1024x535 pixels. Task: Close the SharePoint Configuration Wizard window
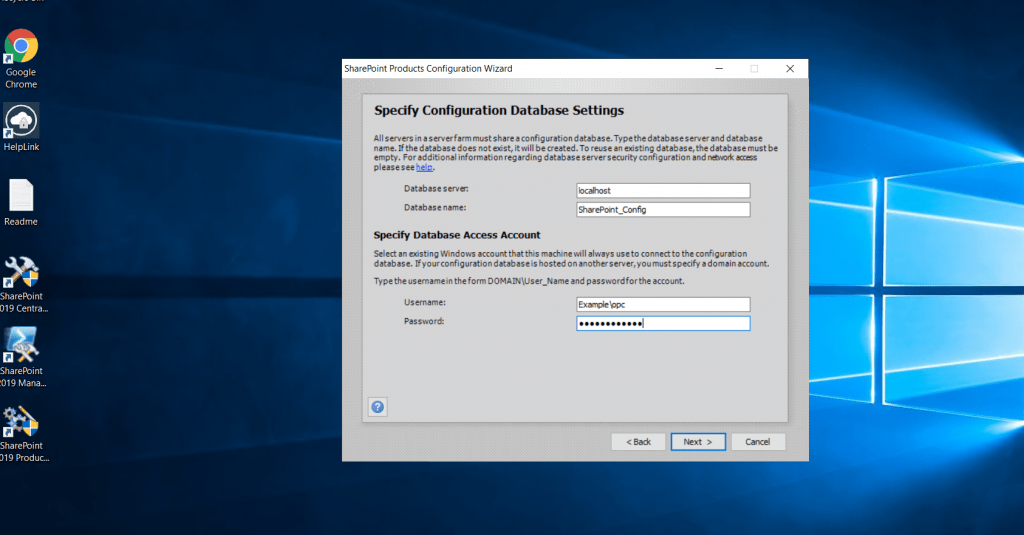[x=790, y=69]
